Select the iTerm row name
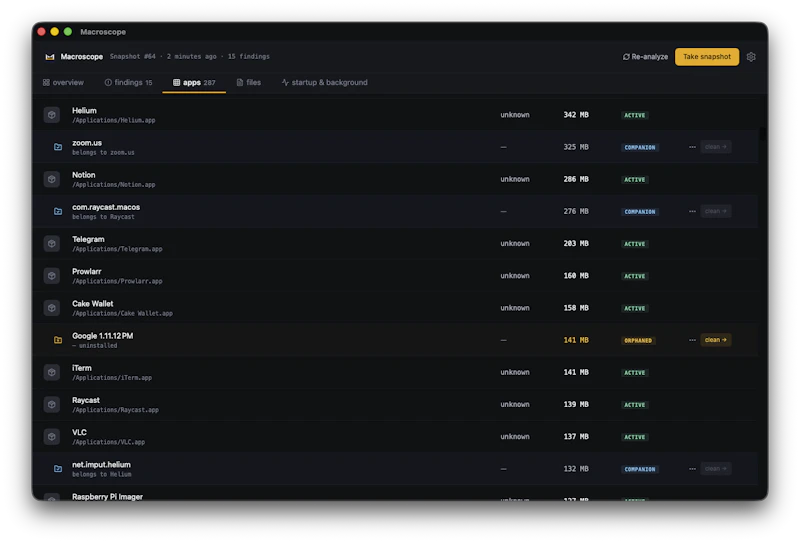 click(82, 367)
